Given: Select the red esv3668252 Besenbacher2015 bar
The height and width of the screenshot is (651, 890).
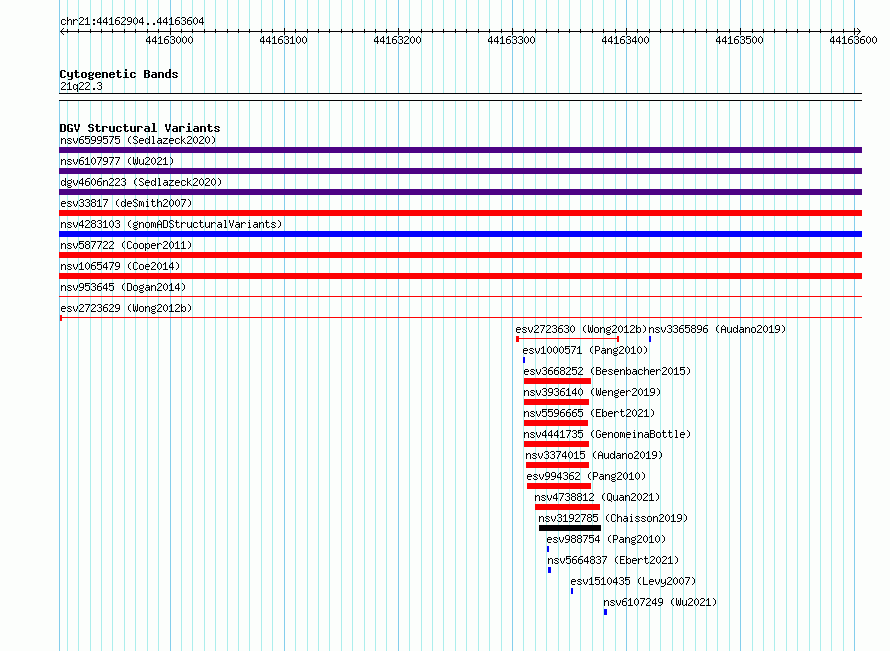Looking at the screenshot, I should 557,381.
